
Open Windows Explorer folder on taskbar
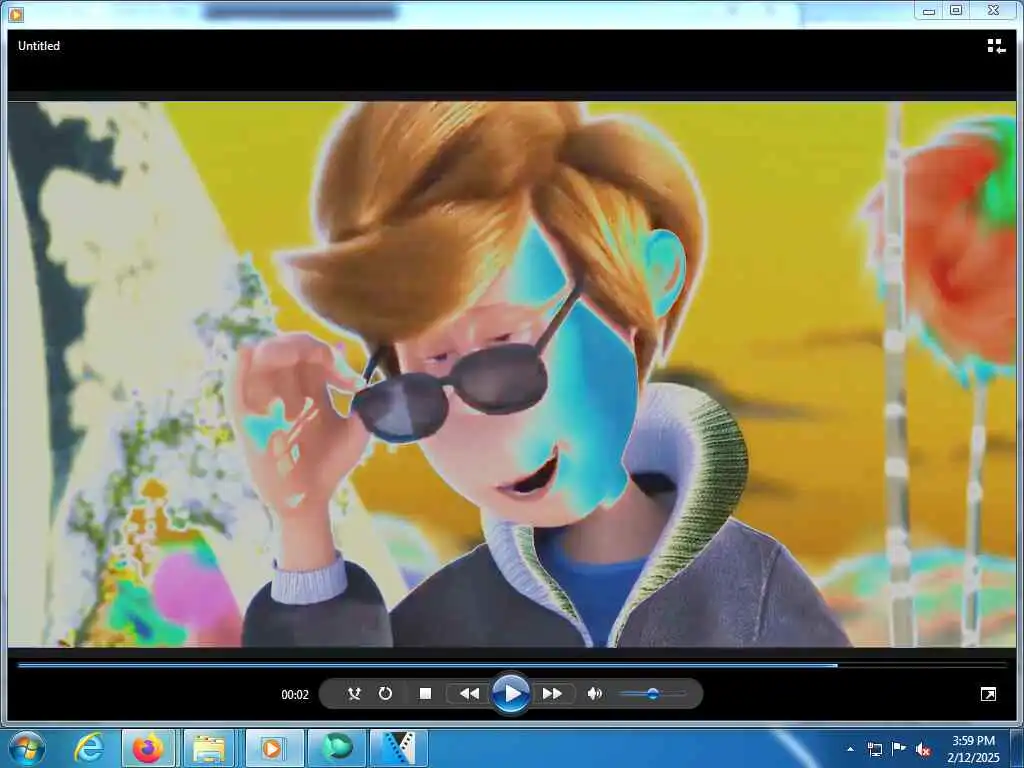tap(209, 748)
